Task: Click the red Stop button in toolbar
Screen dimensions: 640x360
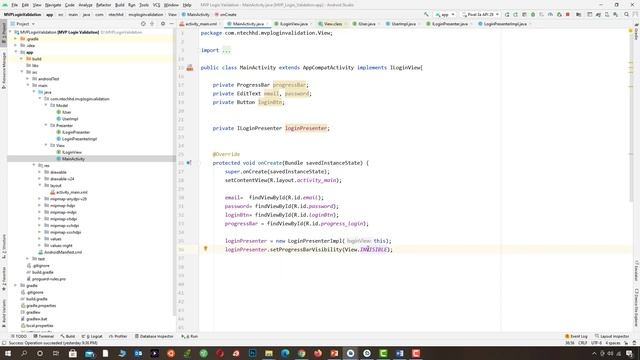Action: 568,14
